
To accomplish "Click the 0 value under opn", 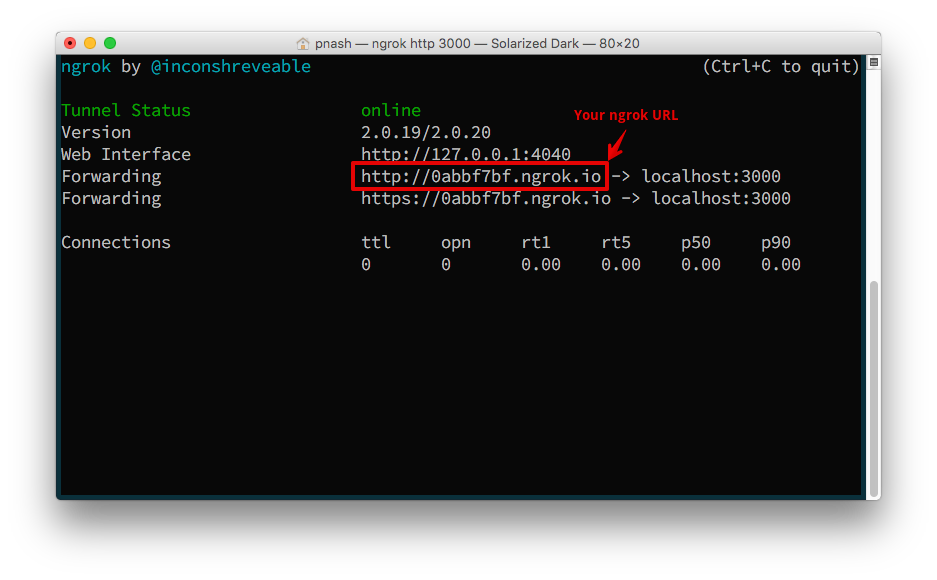I will tap(446, 265).
